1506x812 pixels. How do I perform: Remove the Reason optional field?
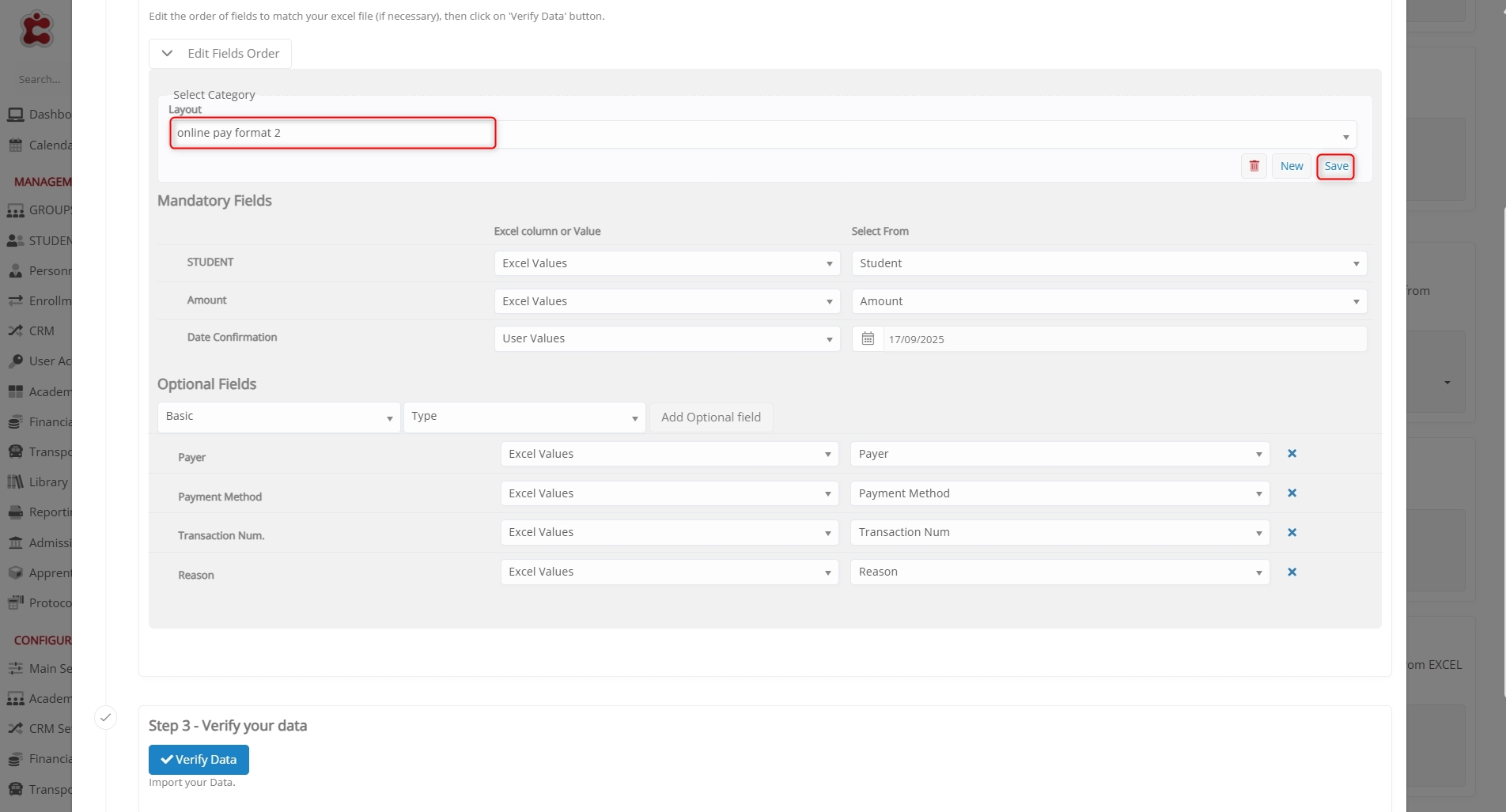(x=1292, y=572)
